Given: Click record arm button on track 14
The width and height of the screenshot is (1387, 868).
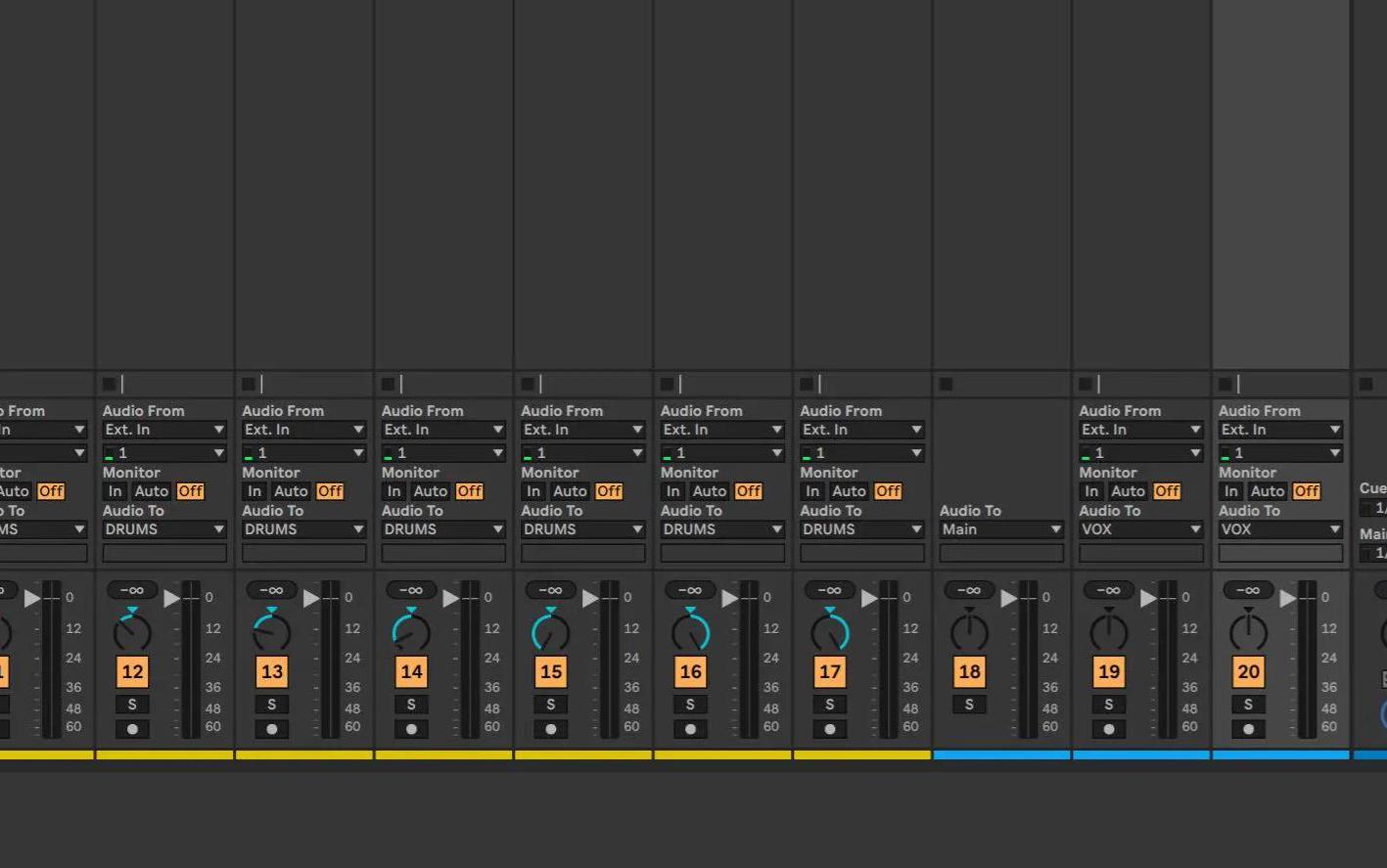Looking at the screenshot, I should 411,729.
